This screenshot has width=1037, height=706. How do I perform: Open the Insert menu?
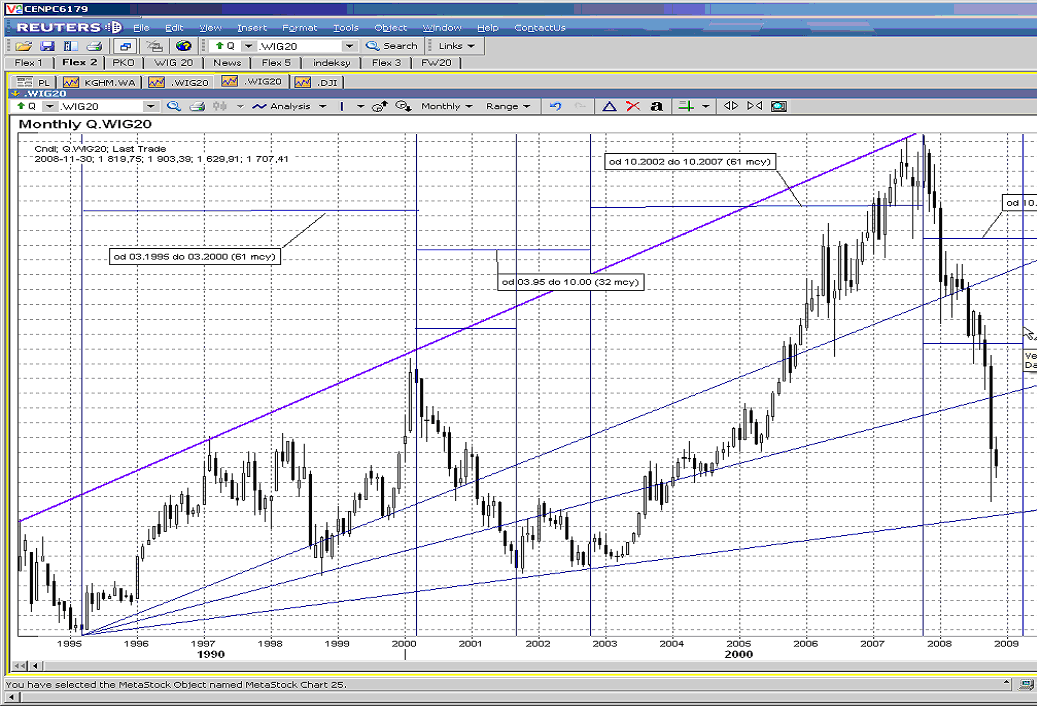(252, 28)
